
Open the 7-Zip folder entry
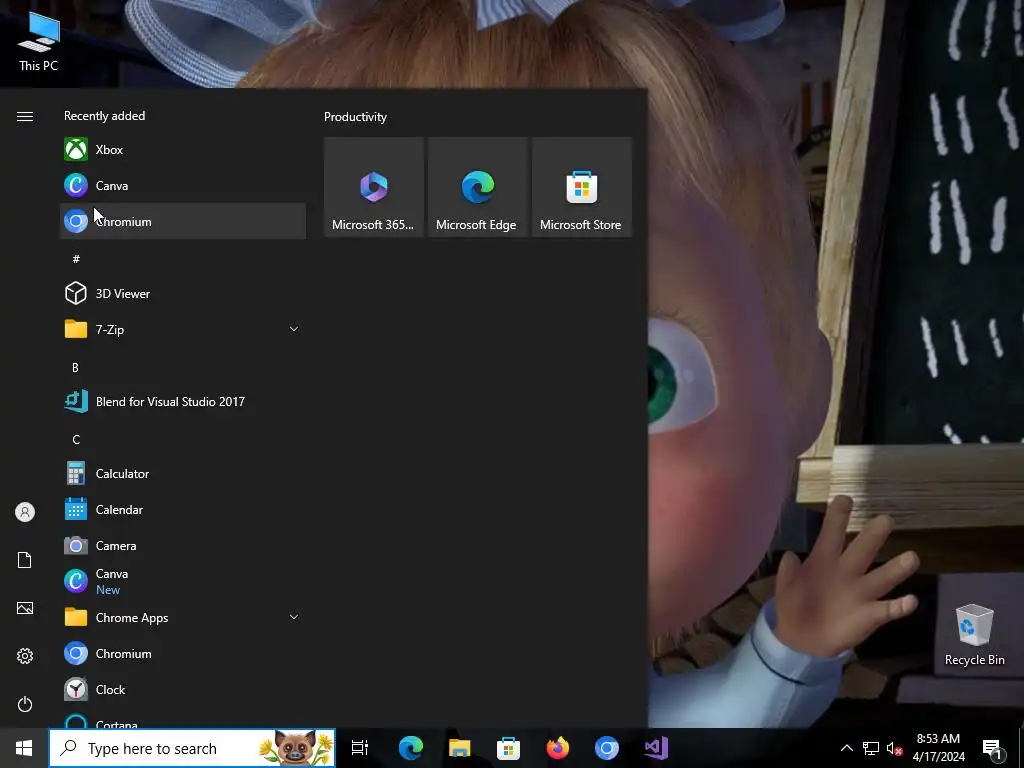pyautogui.click(x=182, y=329)
